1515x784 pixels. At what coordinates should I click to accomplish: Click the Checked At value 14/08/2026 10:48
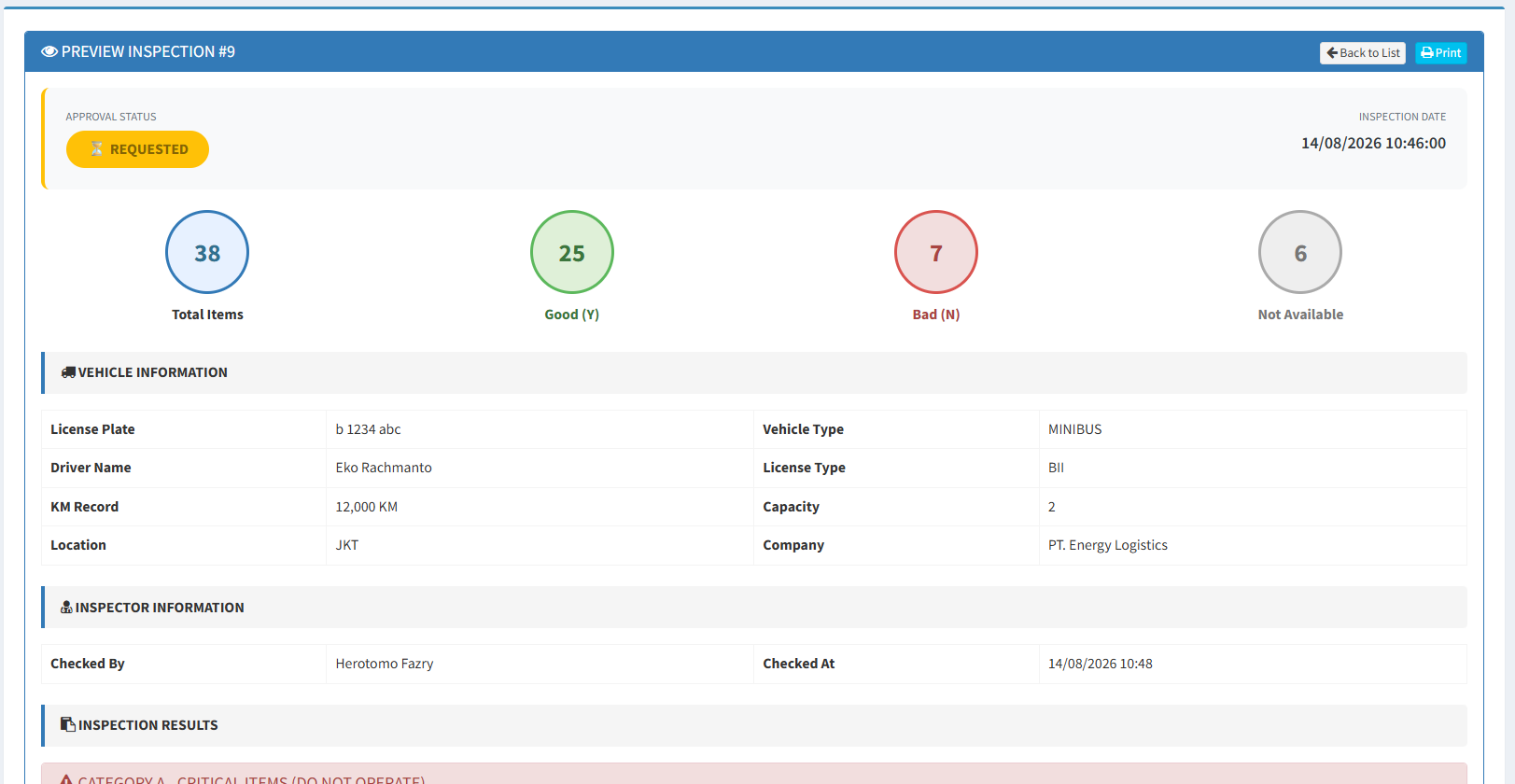[x=1100, y=664]
